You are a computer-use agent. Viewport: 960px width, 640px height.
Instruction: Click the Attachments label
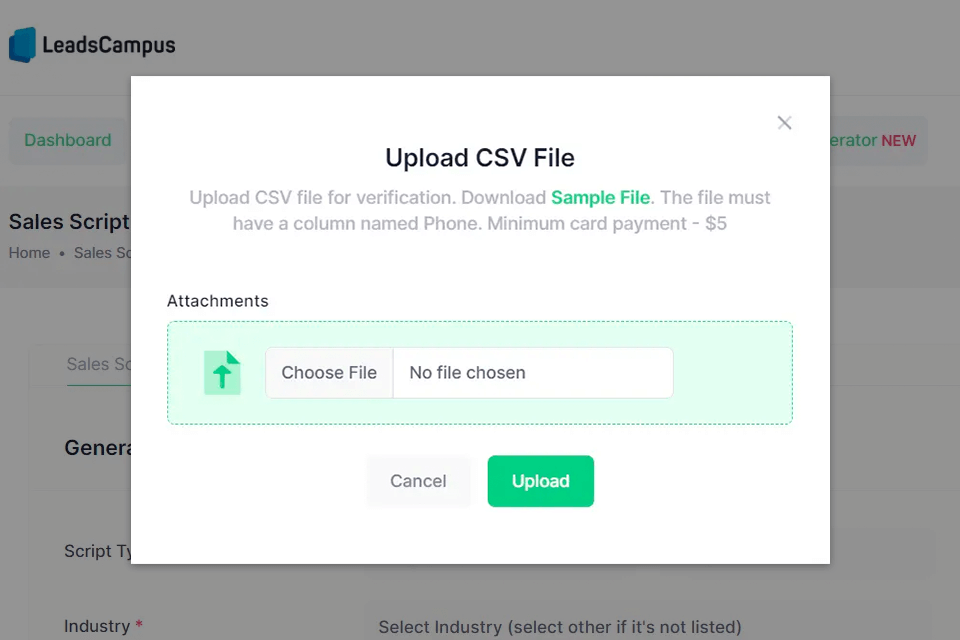(217, 301)
